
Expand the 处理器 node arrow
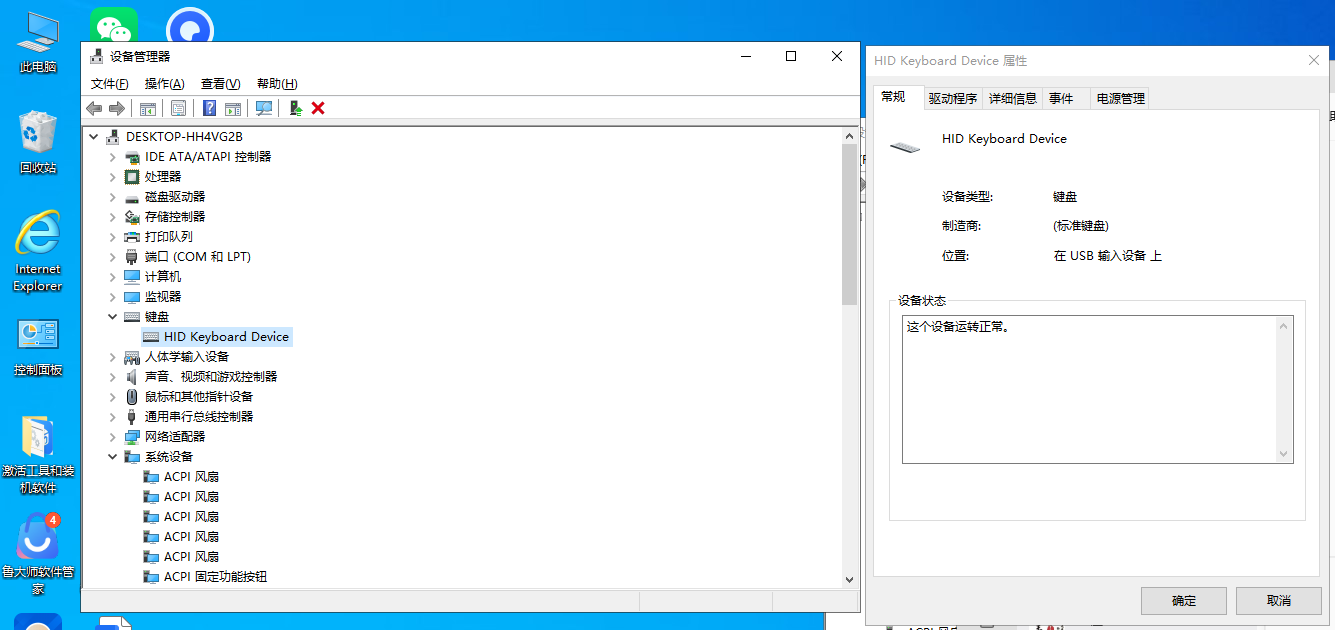[x=113, y=176]
